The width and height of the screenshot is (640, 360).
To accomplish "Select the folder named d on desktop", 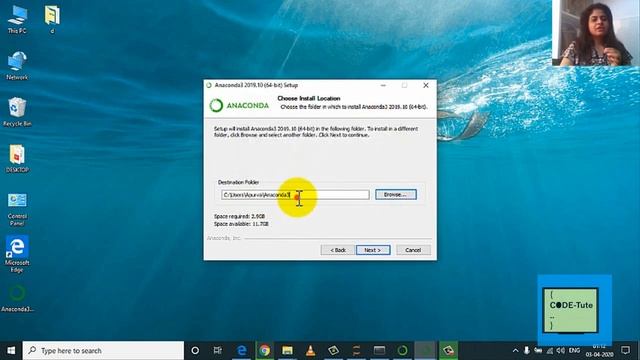I will [52, 20].
